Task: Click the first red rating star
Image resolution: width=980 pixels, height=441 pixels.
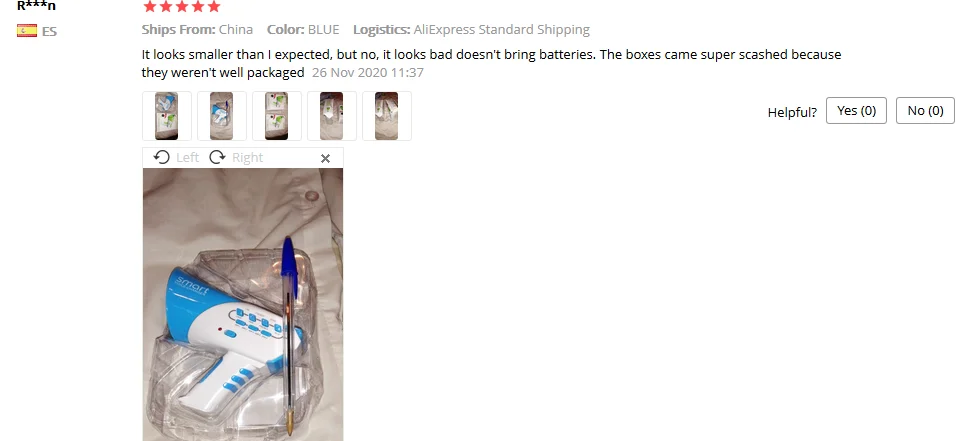Action: pos(149,6)
